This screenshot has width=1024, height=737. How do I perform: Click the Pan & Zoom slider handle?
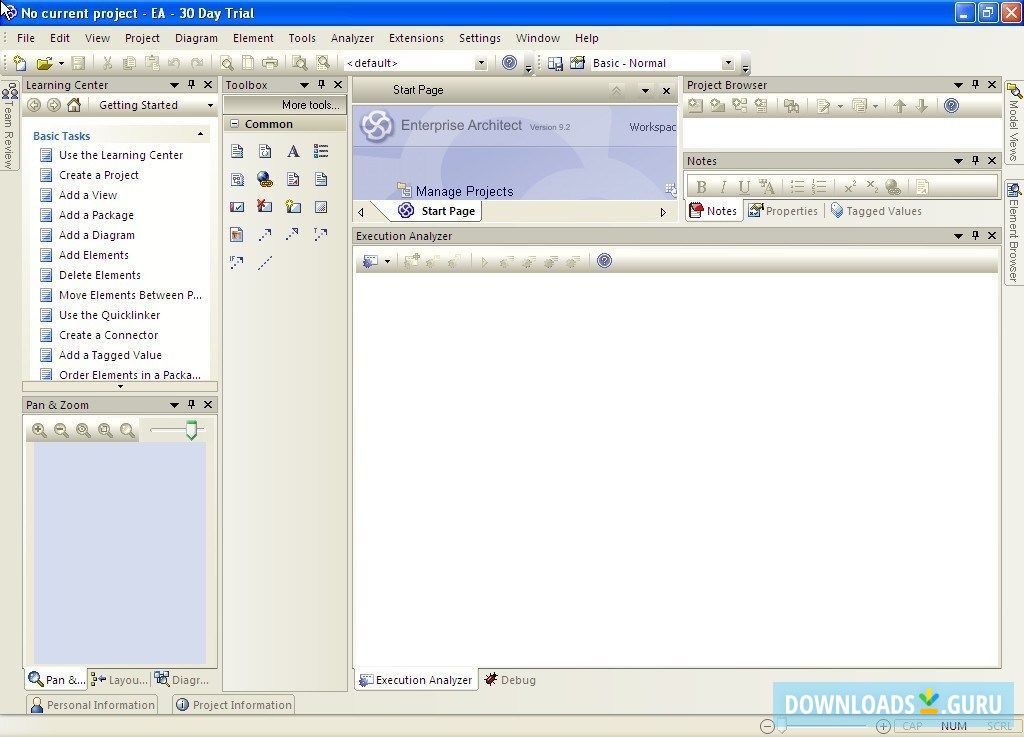pyautogui.click(x=191, y=430)
